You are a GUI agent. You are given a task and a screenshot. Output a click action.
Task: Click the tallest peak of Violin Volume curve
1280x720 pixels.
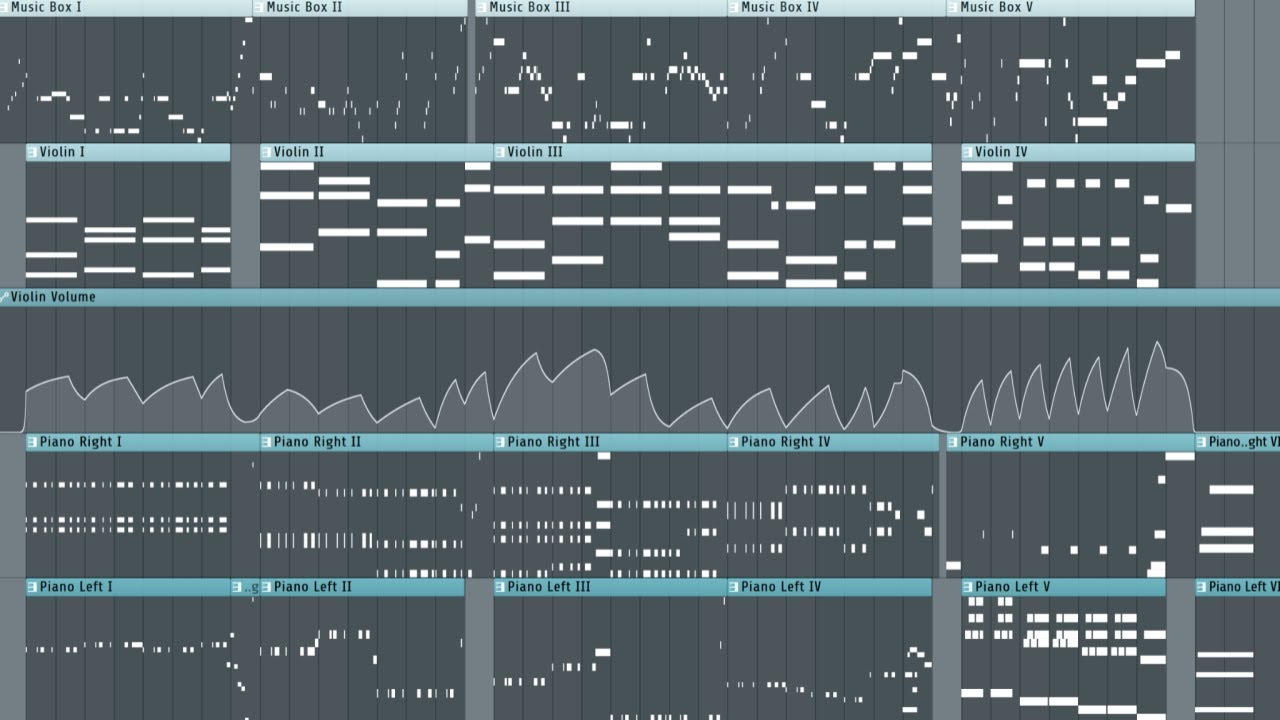(x=1158, y=343)
